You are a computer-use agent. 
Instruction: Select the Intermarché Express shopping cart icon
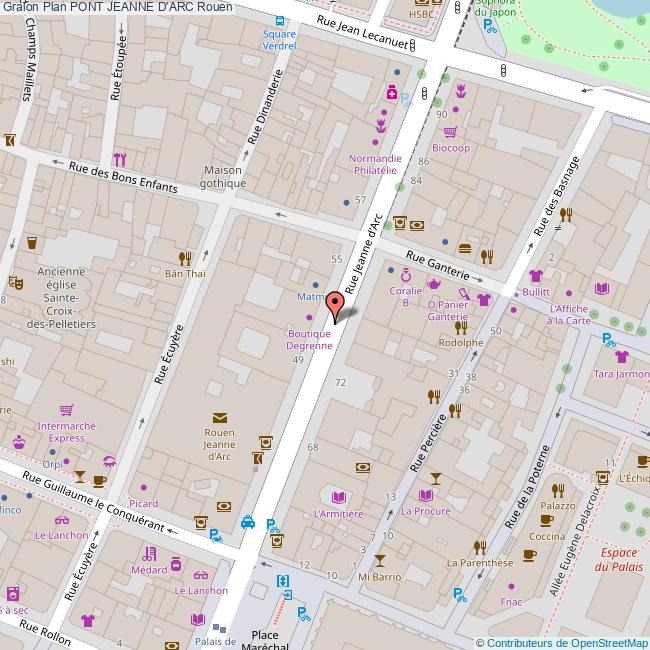point(66,410)
